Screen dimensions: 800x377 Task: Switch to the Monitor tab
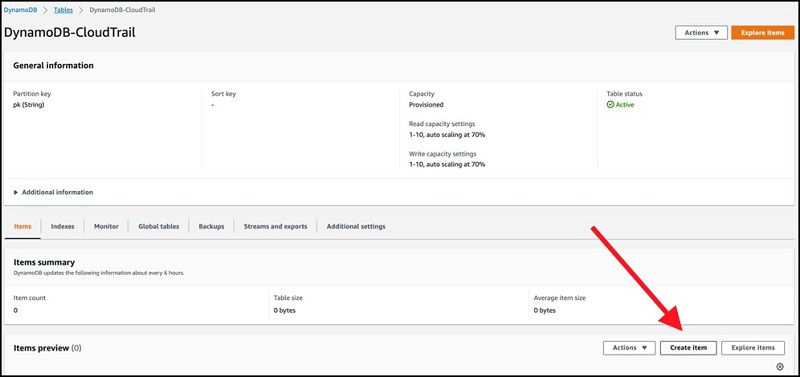106,226
